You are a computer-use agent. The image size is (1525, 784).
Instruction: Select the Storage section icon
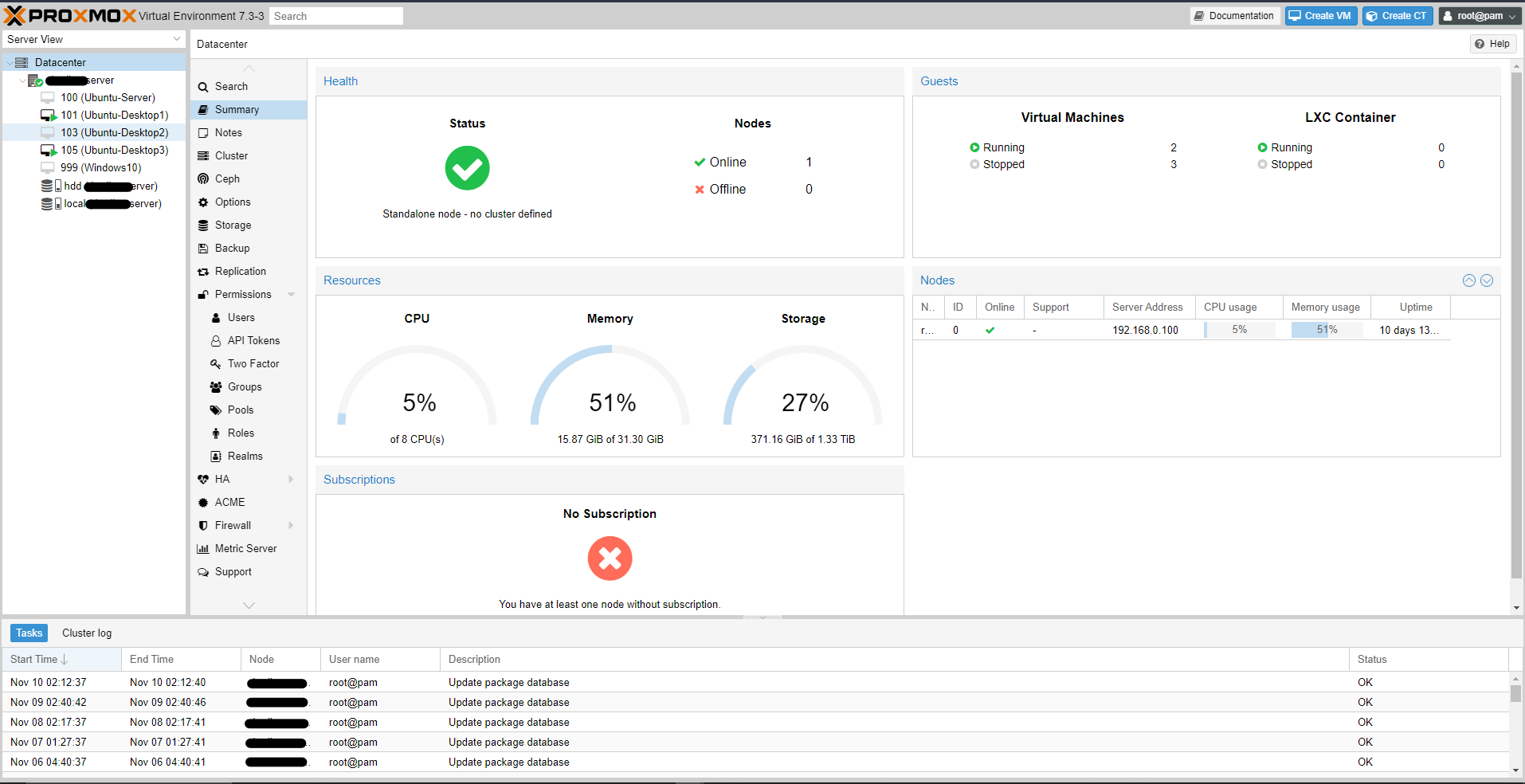tap(204, 225)
